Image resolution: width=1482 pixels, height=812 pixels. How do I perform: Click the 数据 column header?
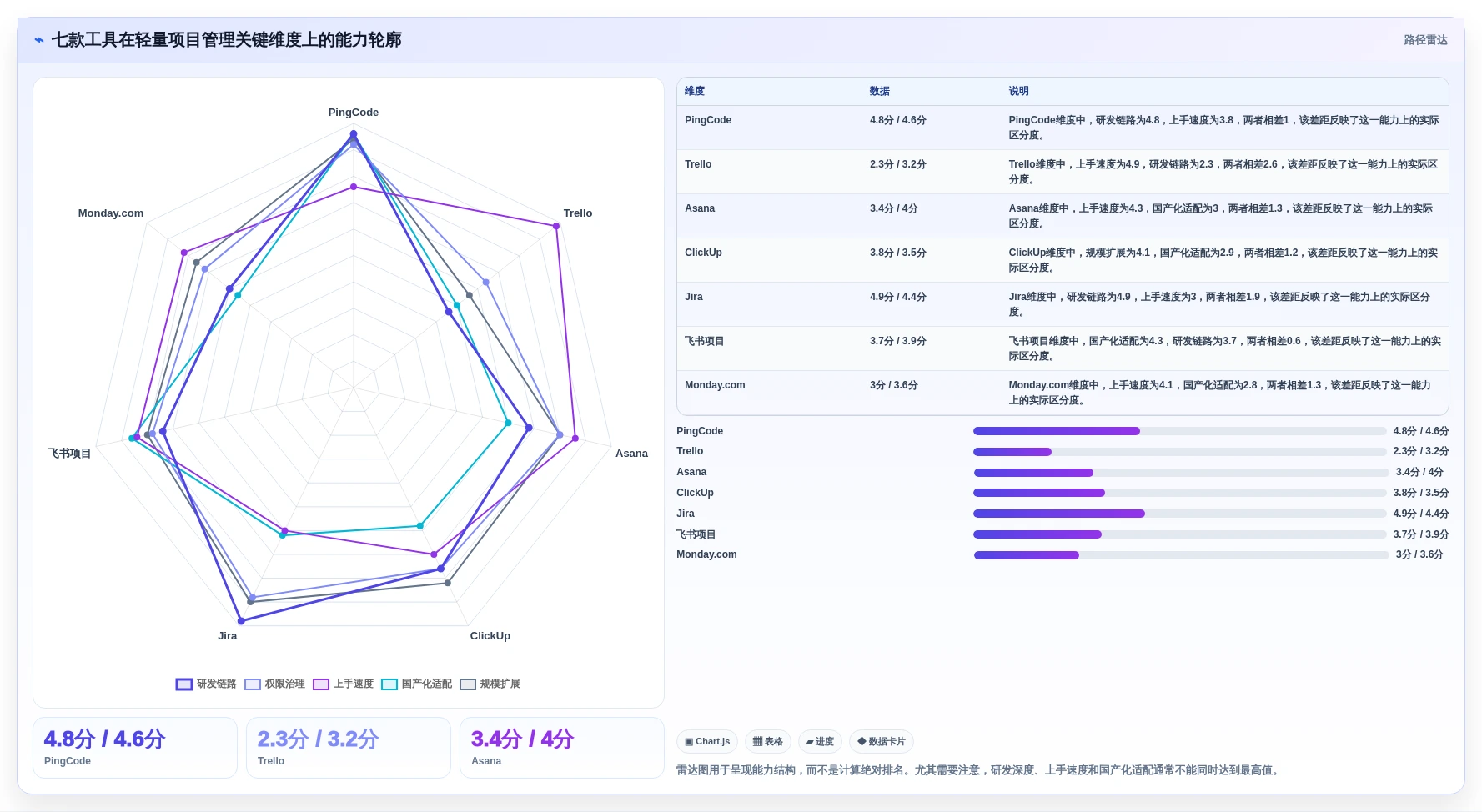click(880, 92)
